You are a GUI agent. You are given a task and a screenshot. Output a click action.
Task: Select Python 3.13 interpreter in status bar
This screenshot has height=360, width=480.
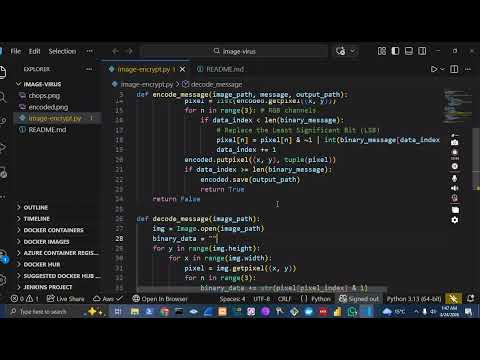pos(414,299)
